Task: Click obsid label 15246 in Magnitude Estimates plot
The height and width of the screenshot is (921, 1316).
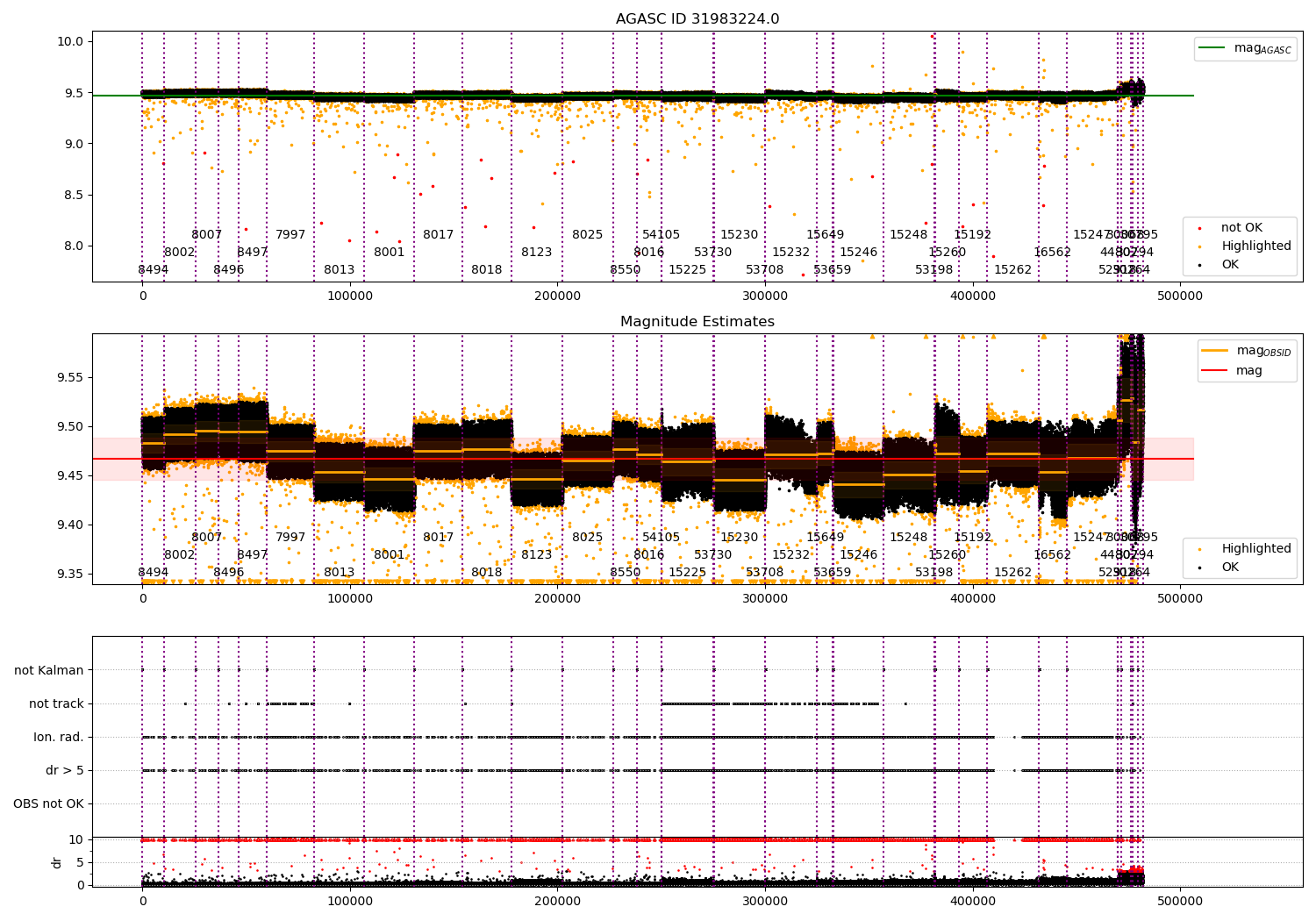Action: [859, 555]
